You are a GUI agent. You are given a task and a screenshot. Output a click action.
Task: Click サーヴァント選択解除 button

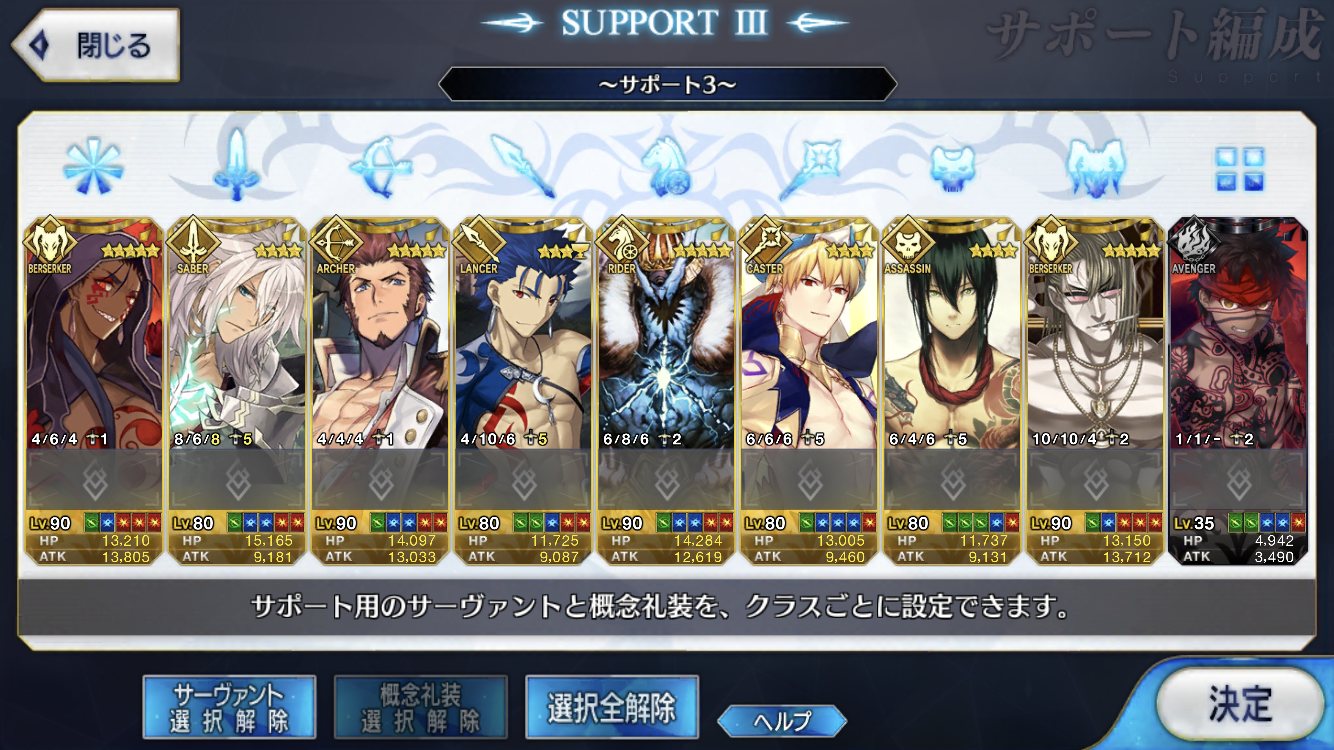pos(229,706)
